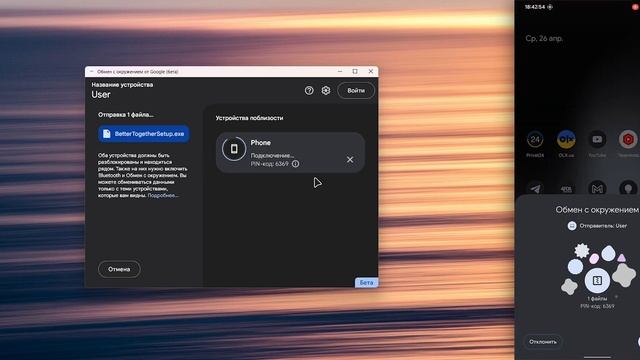Open the Подробнее link
Screen dimensions: 640x360
click(x=162, y=196)
